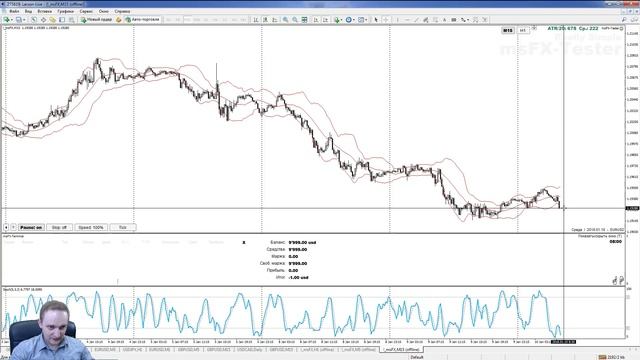Select the equidistant channel tool

pyautogui.click(x=425, y=20)
